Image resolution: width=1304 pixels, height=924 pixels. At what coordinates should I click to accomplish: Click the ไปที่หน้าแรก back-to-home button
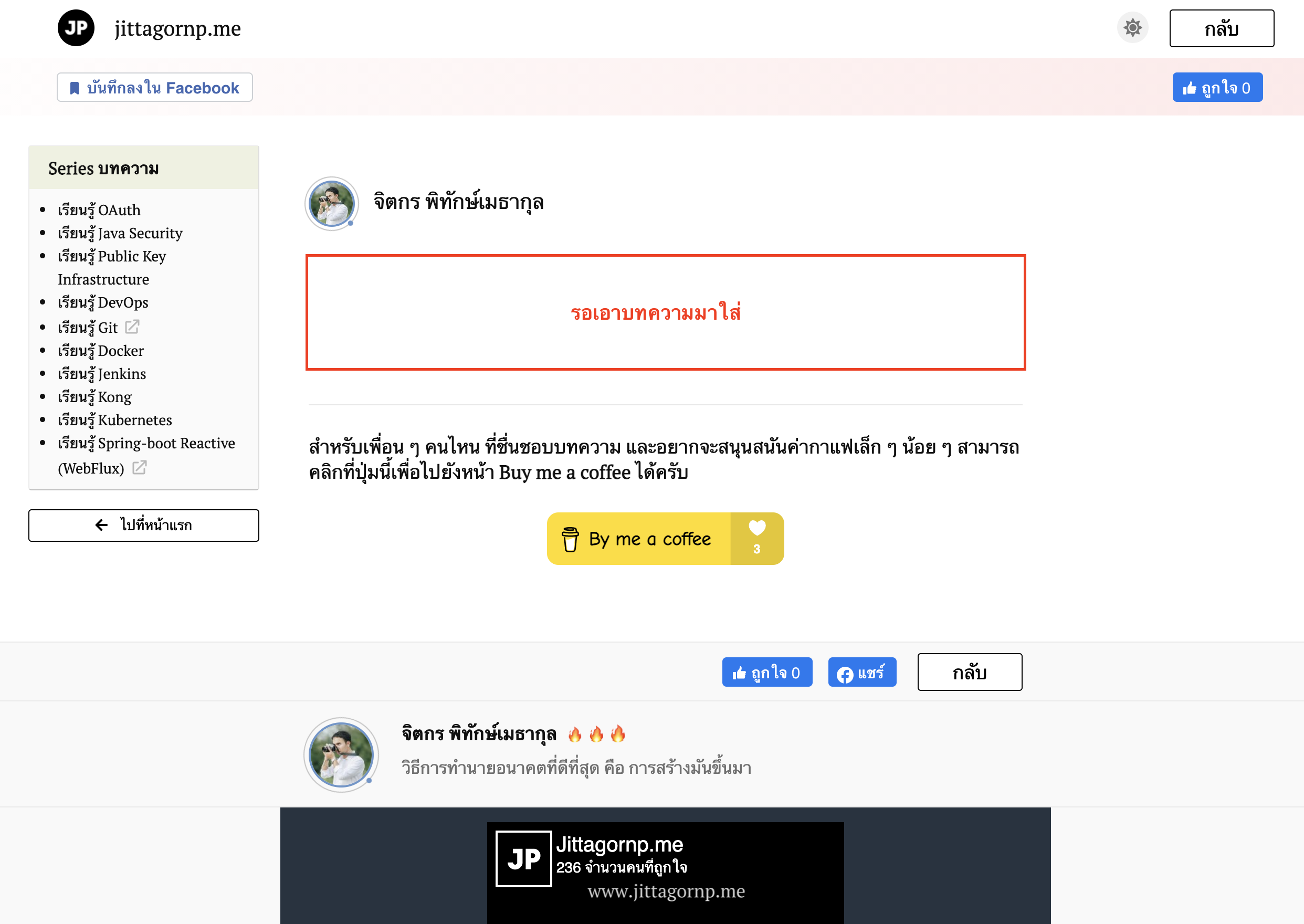tap(144, 525)
